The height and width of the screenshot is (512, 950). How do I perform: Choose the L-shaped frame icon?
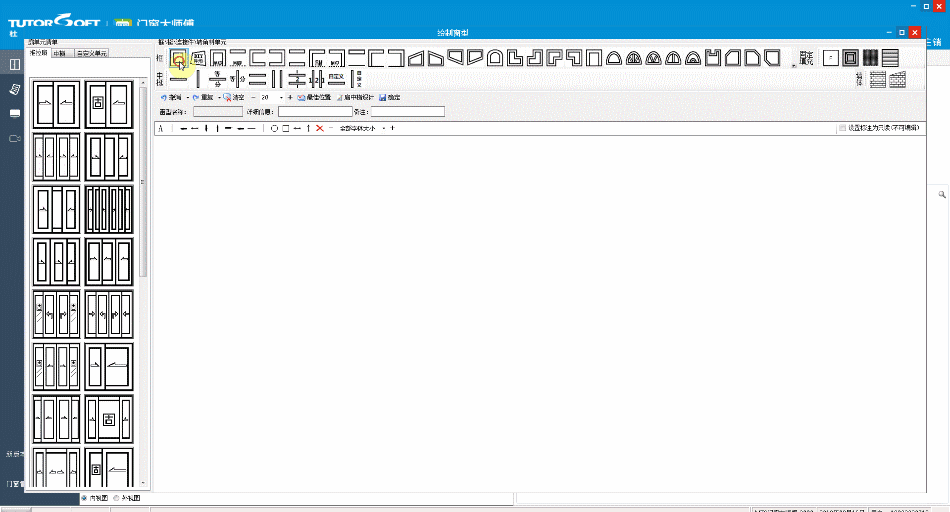515,58
